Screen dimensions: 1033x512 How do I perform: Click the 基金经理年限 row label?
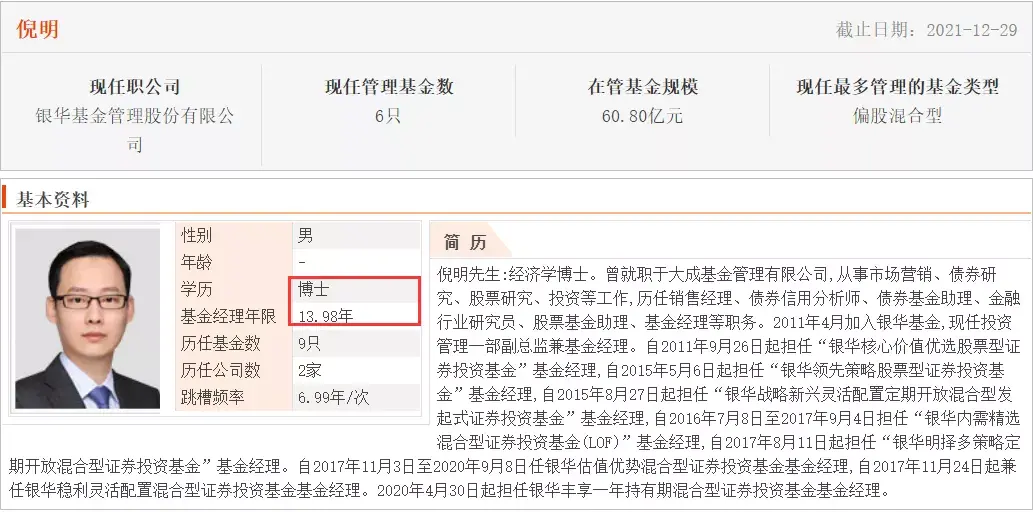(x=228, y=316)
